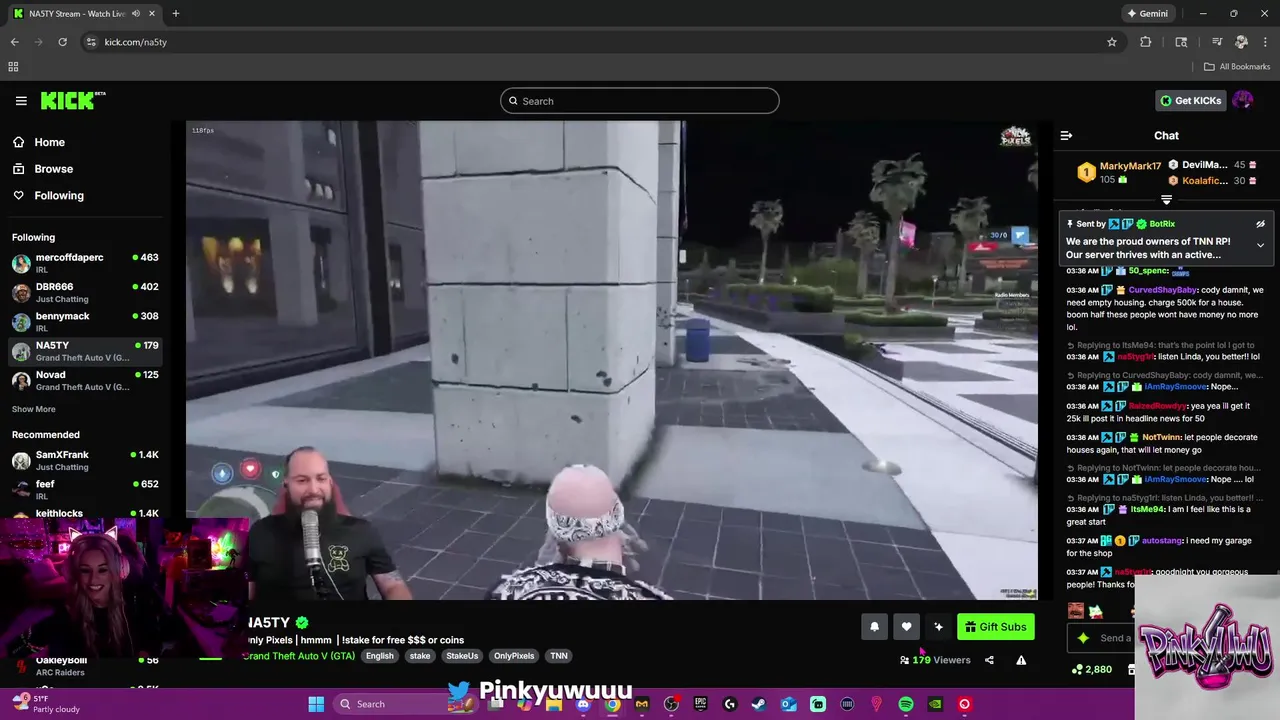
Task: Select NA5TY channel in Following list
Action: click(x=85, y=351)
